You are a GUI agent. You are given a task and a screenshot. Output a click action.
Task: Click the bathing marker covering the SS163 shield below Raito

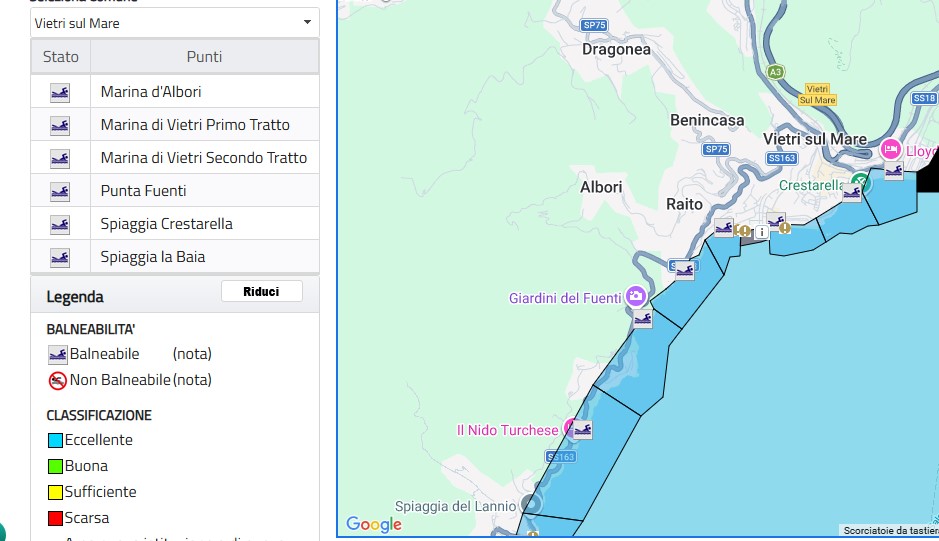[x=684, y=270]
